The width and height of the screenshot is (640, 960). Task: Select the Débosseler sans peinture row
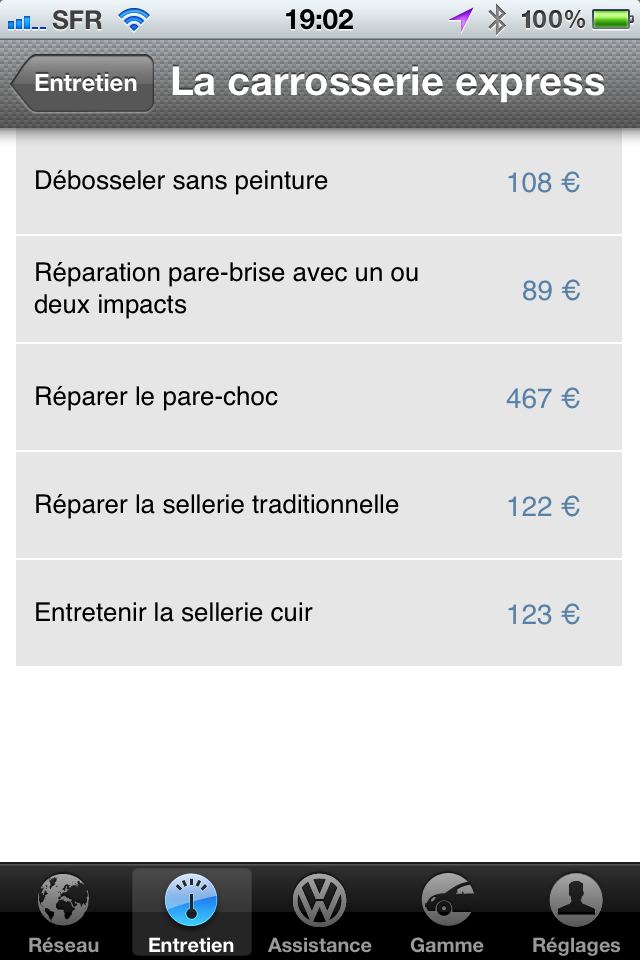[318, 181]
